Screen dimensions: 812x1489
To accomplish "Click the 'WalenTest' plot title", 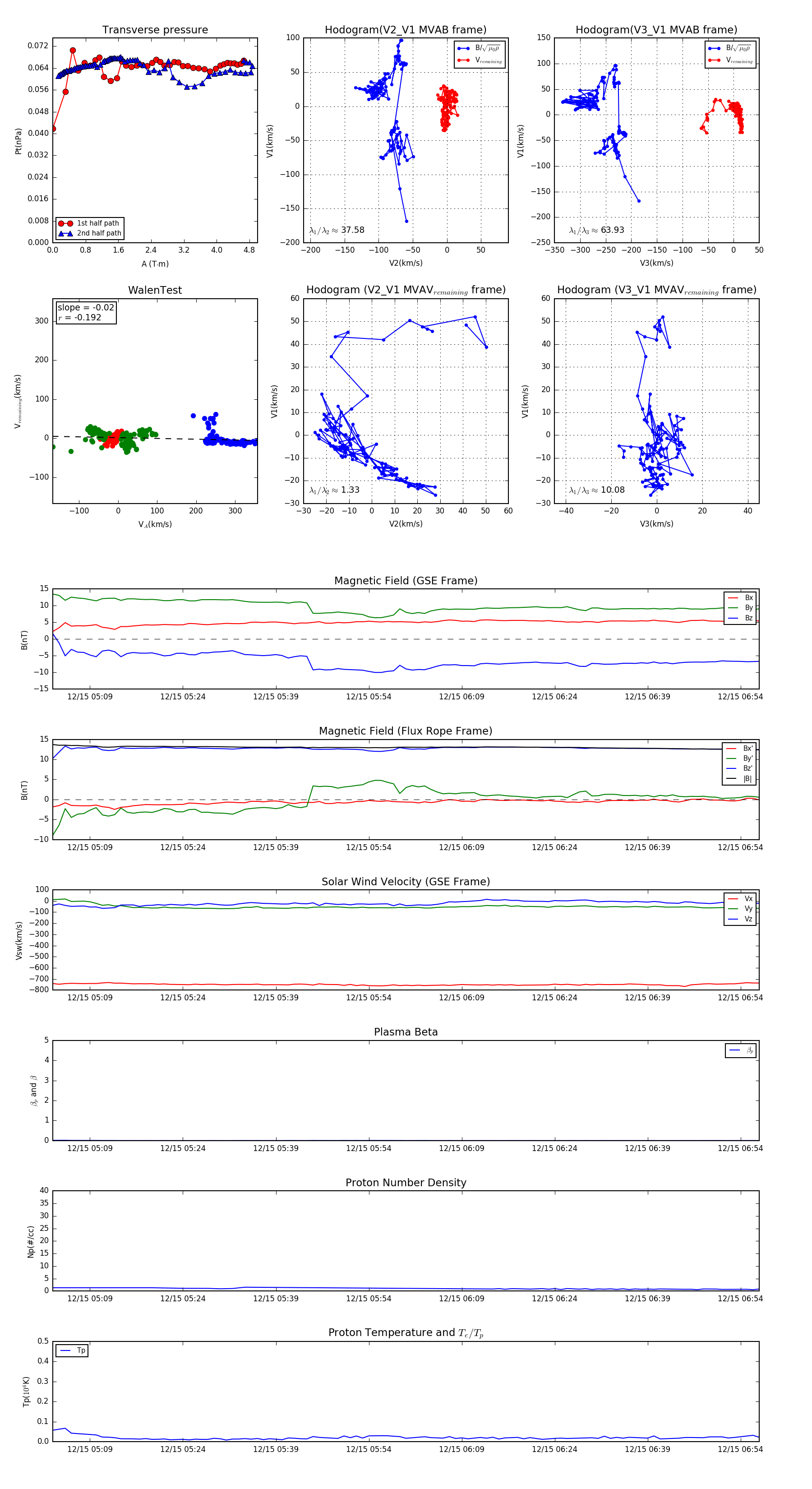I will 155,290.
